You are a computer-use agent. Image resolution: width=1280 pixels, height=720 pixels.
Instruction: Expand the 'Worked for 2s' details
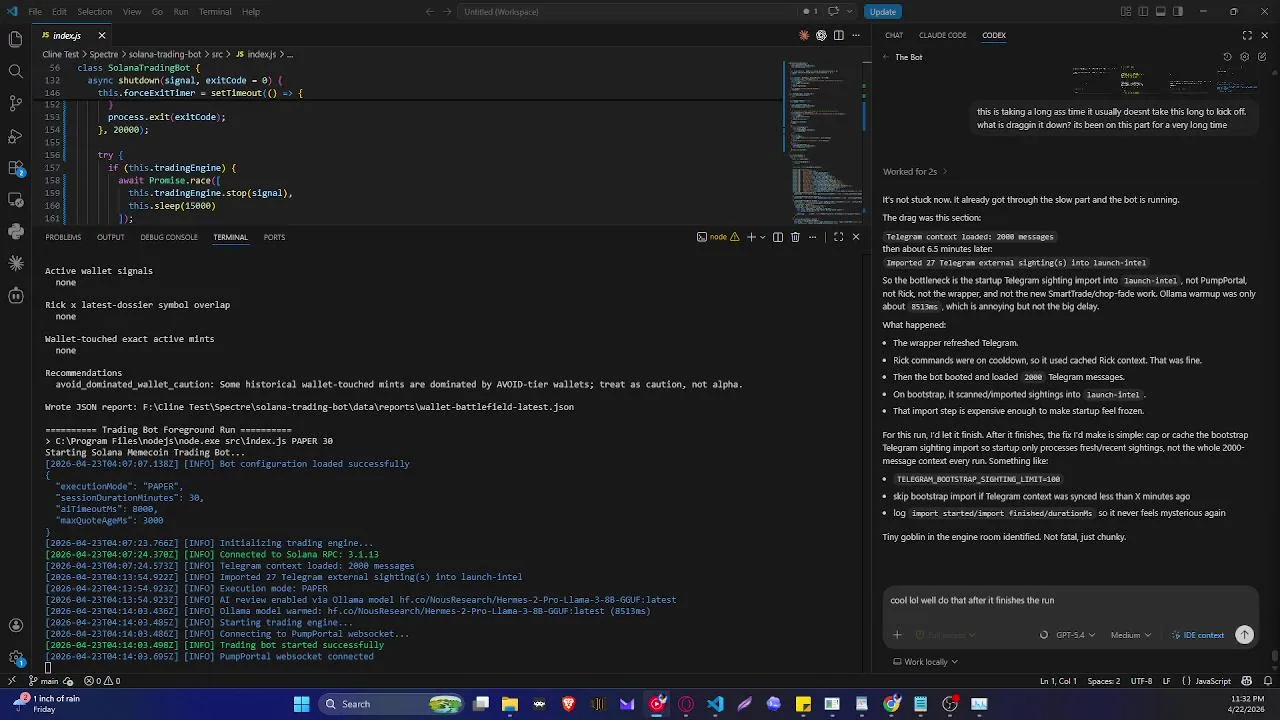(x=915, y=172)
